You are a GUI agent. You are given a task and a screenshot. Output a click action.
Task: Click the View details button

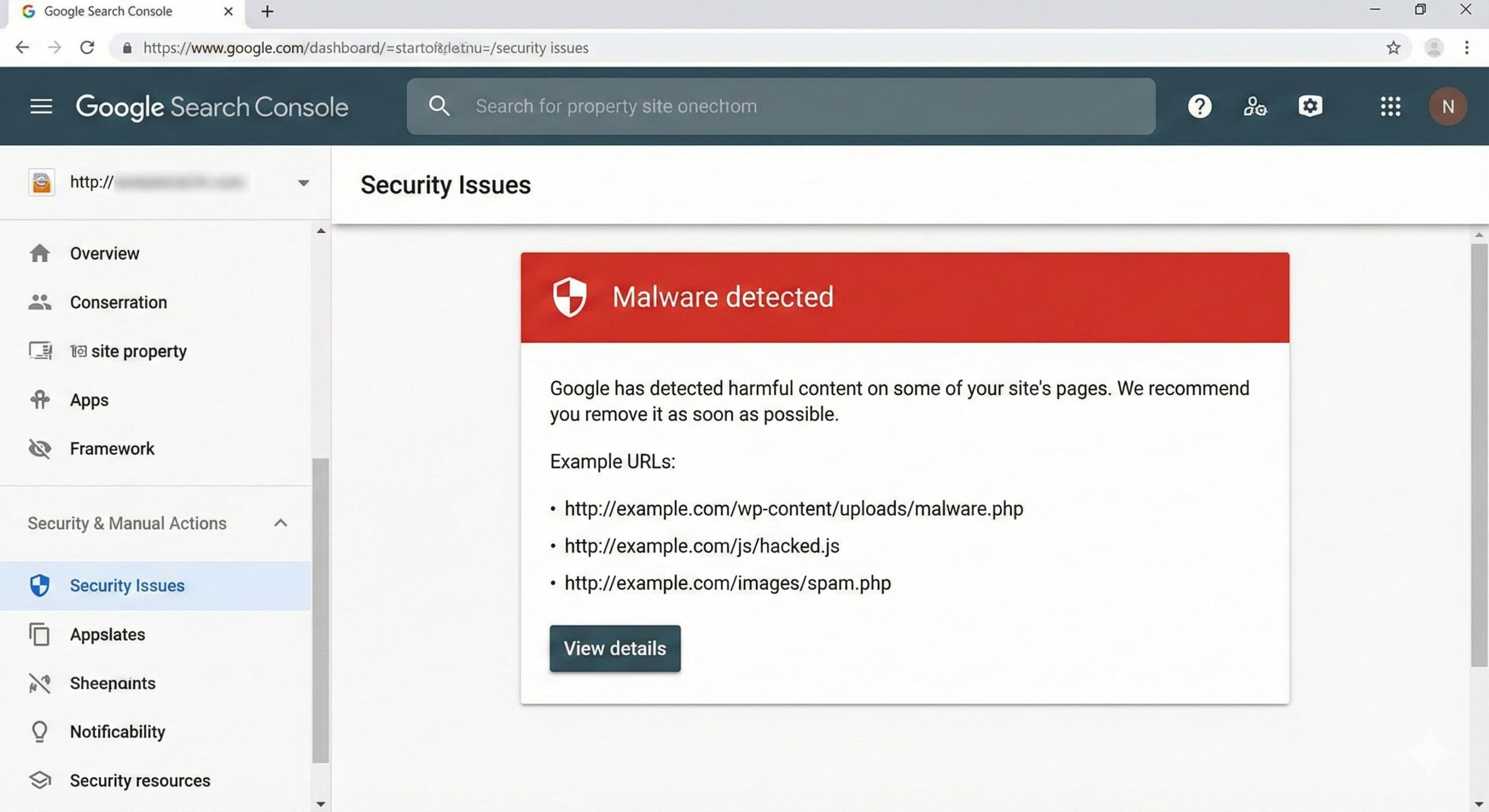coord(615,648)
